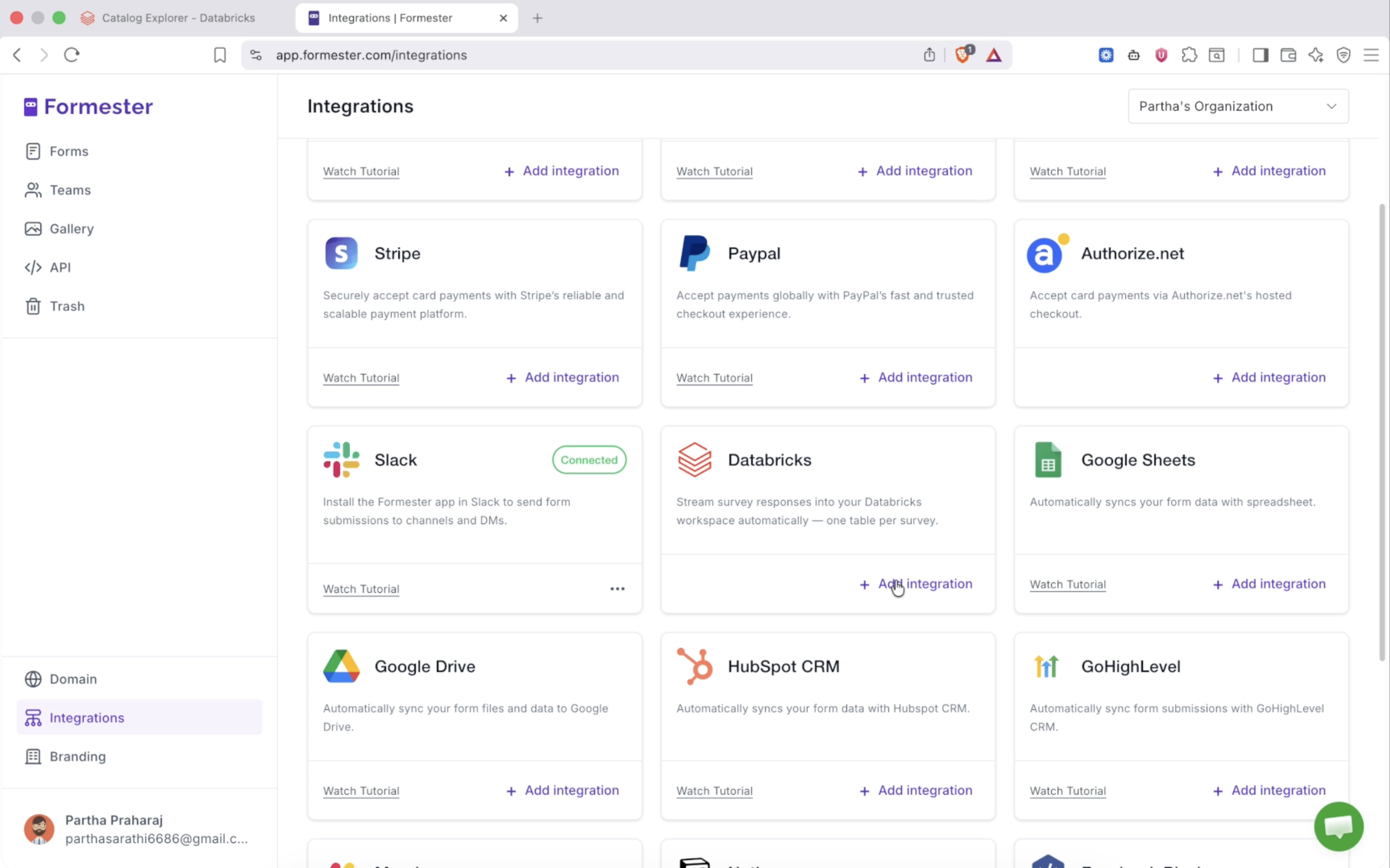Click the Google Sheets logo icon
Image resolution: width=1390 pixels, height=868 pixels.
click(1048, 460)
